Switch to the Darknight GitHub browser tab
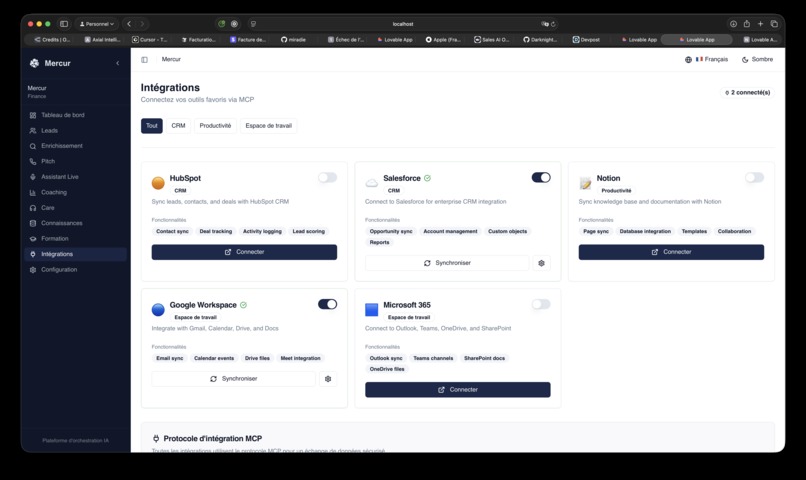This screenshot has height=480, width=806. (x=540, y=40)
